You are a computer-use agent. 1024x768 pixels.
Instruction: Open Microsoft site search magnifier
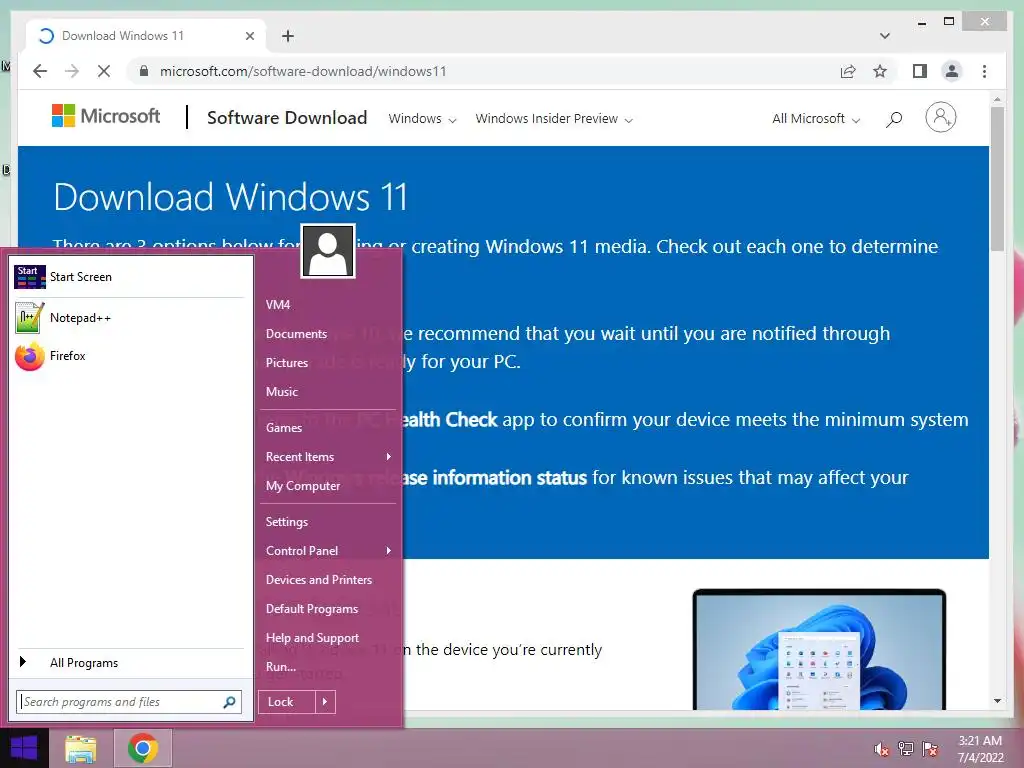click(x=894, y=119)
